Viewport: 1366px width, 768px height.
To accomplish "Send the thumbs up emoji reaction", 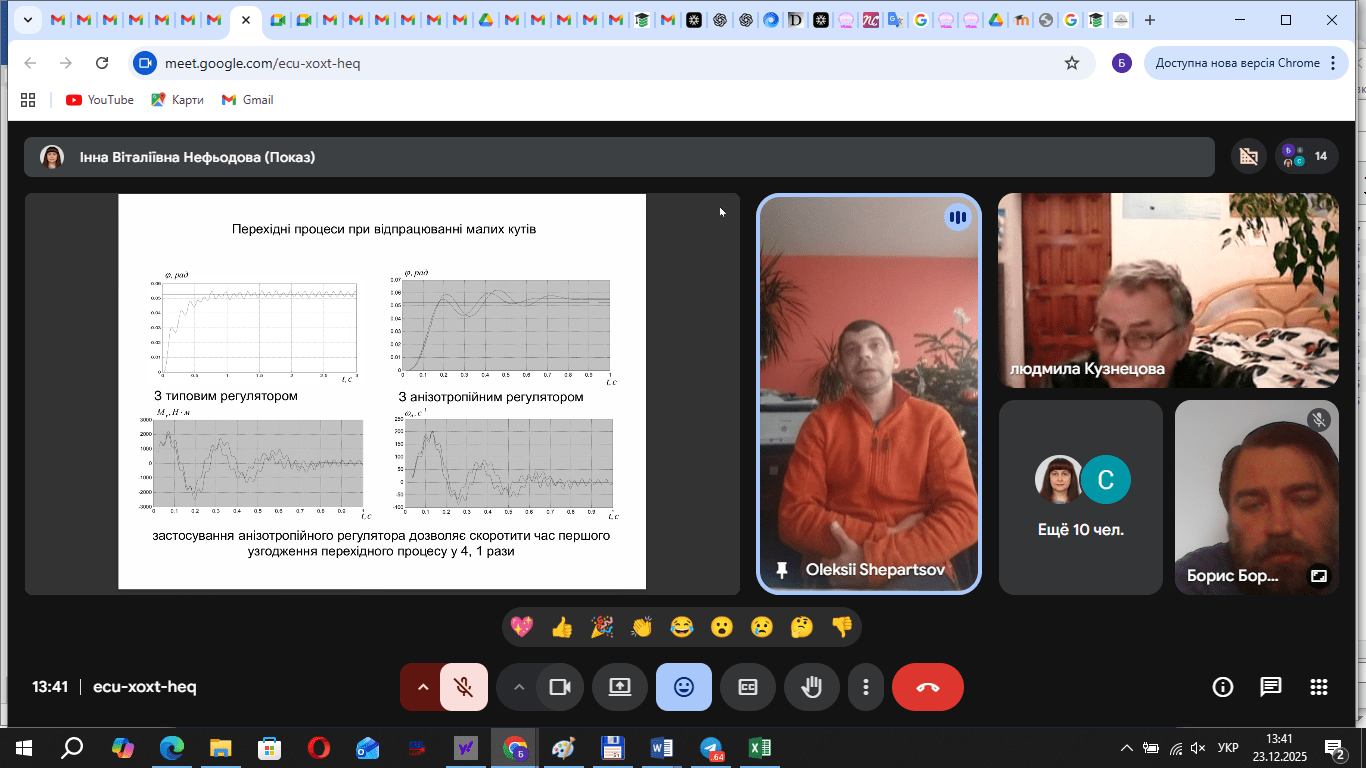I will coord(562,627).
